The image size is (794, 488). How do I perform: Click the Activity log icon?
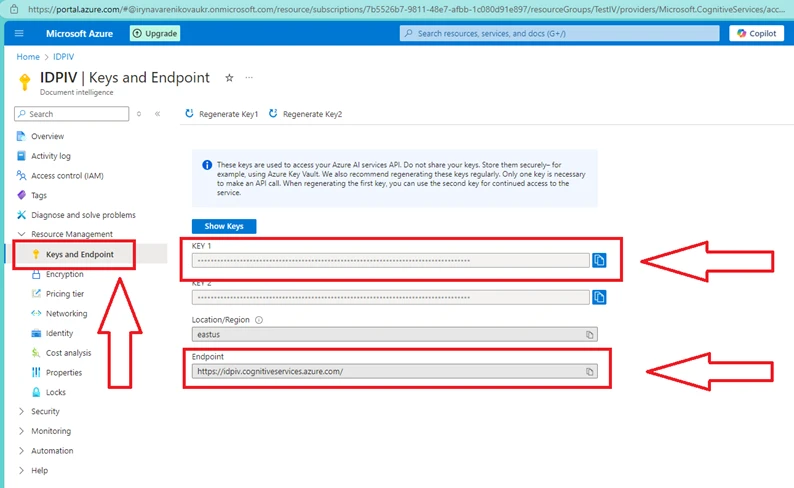pos(21,156)
